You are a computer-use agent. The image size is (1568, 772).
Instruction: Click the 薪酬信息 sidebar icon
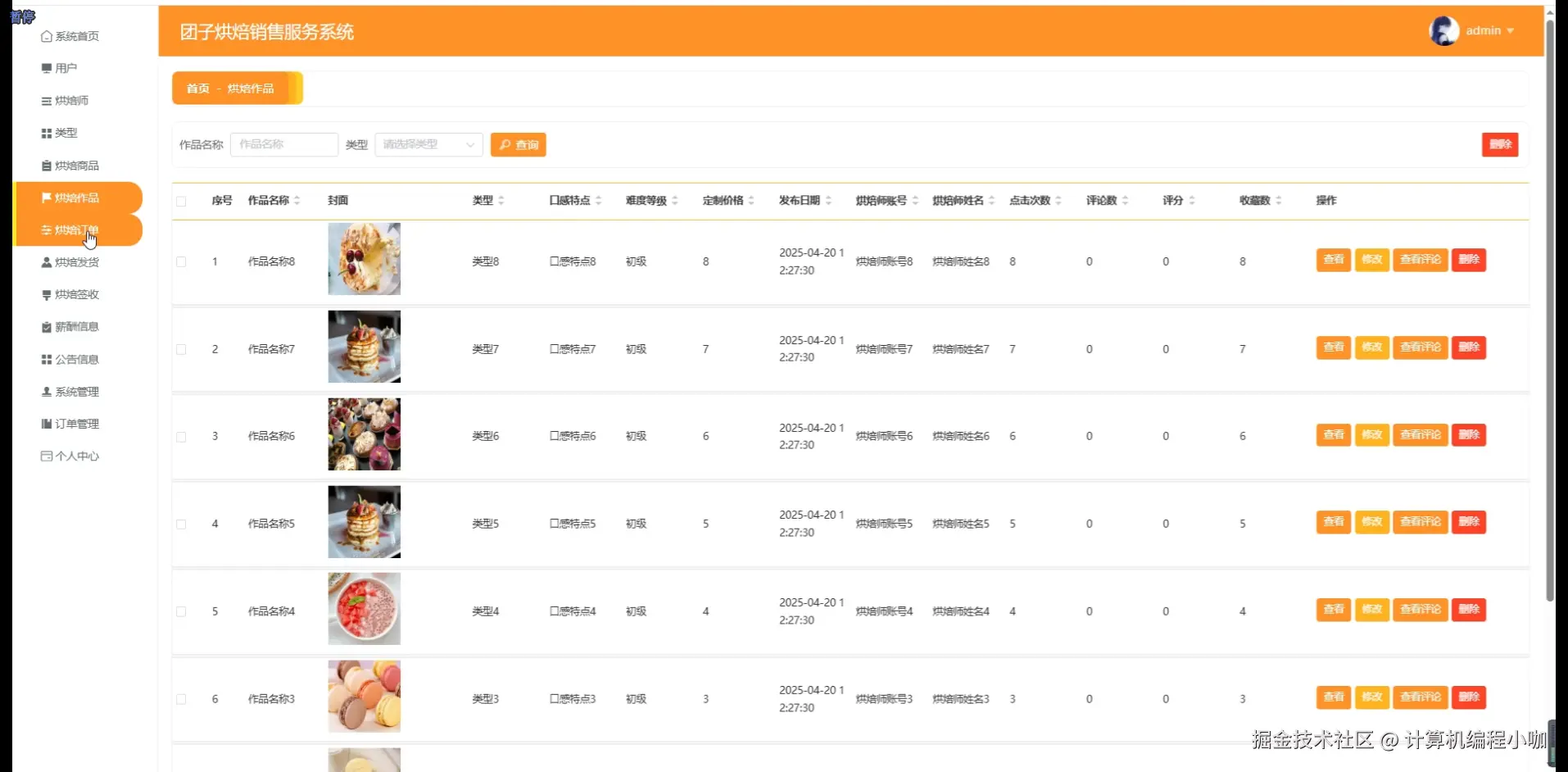tap(47, 327)
